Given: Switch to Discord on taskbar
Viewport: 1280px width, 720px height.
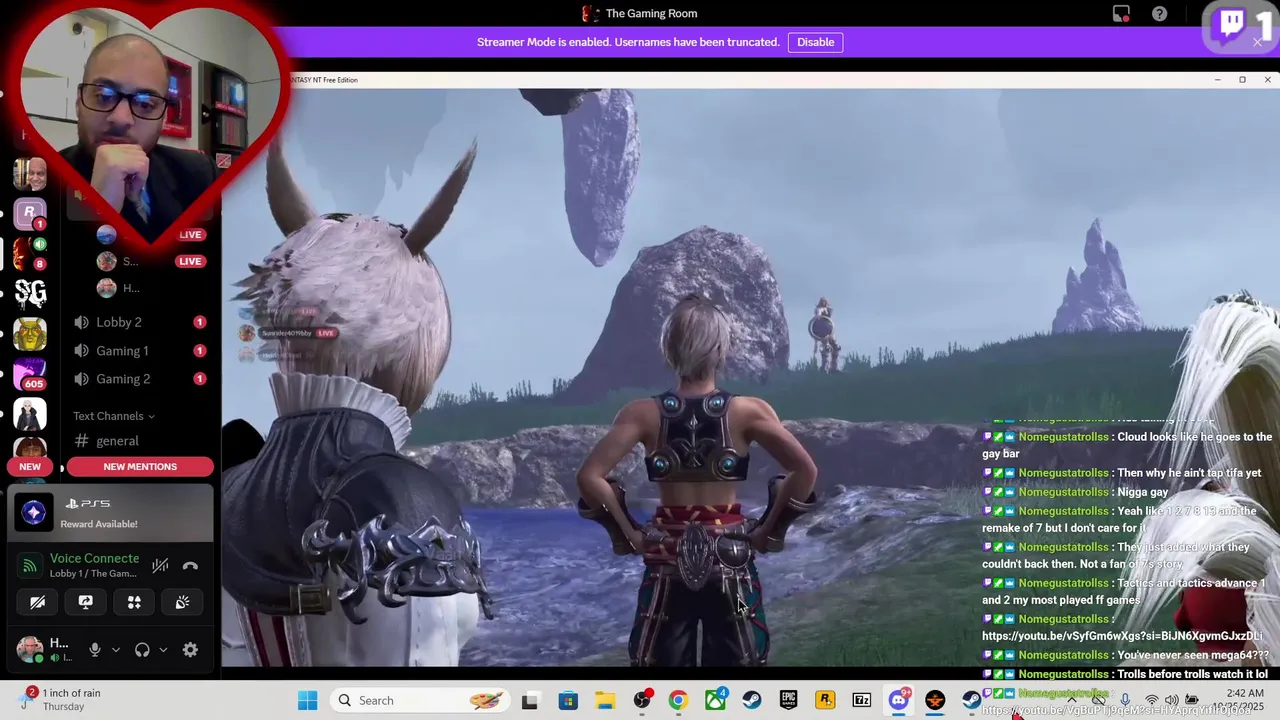Looking at the screenshot, I should pyautogui.click(x=898, y=700).
